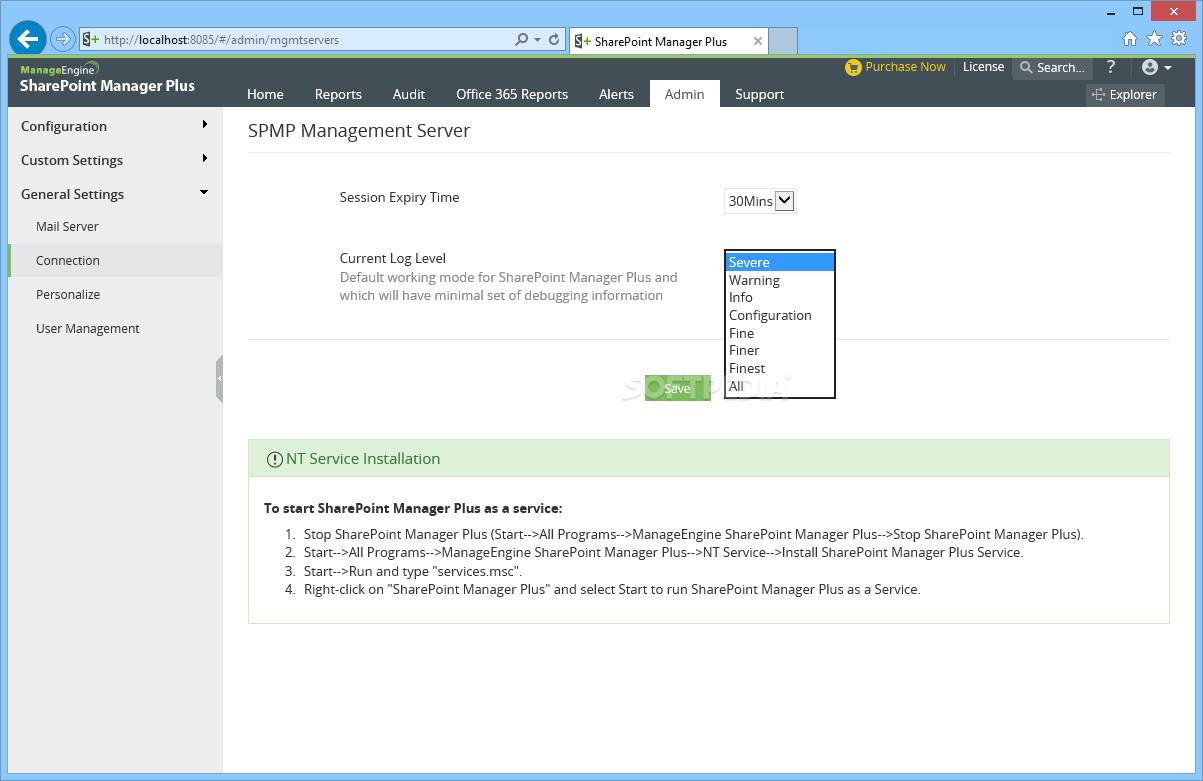
Task: Select the Admin tab
Action: coord(685,94)
